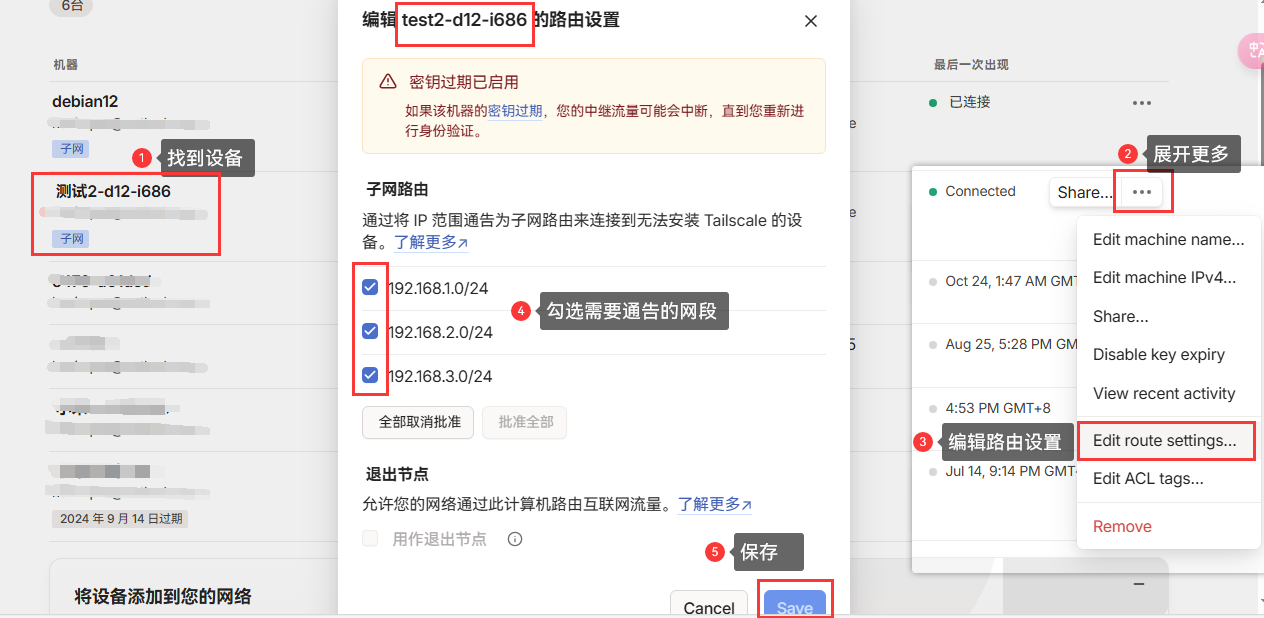Open 了解更多 link under 子网路由
Image resolution: width=1264 pixels, height=618 pixels.
click(x=431, y=242)
